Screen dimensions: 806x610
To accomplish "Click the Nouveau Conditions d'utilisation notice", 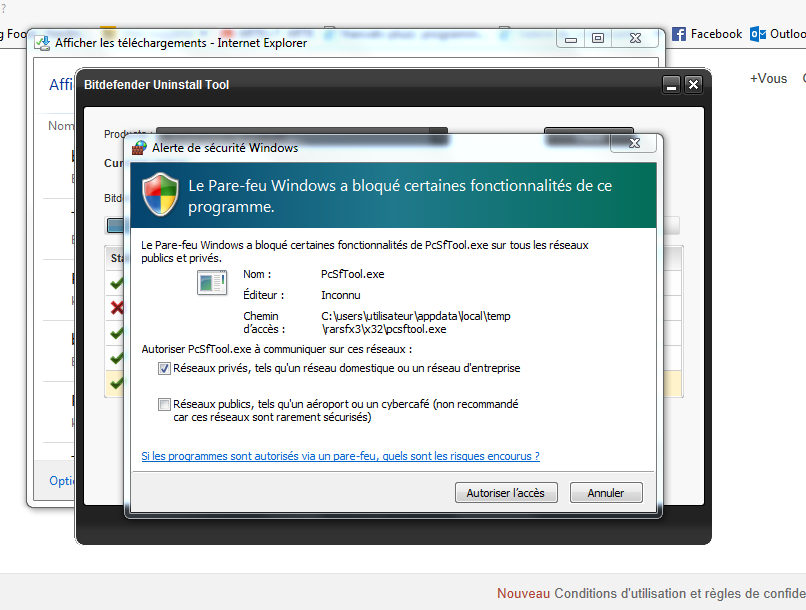I will coord(651,594).
